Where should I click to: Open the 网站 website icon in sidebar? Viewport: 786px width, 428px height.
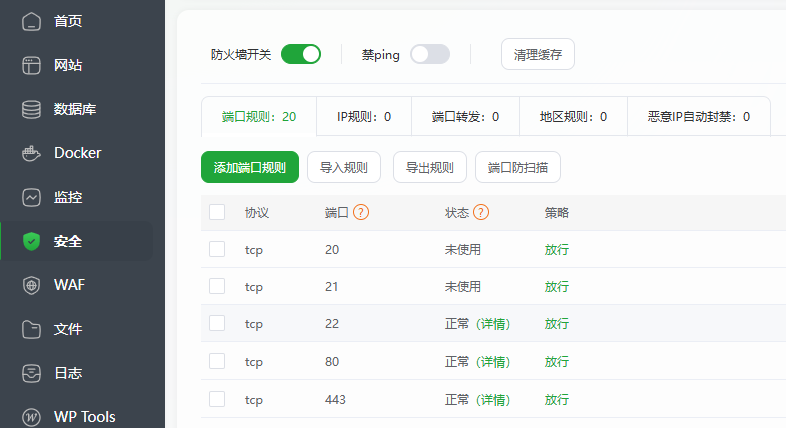32,65
